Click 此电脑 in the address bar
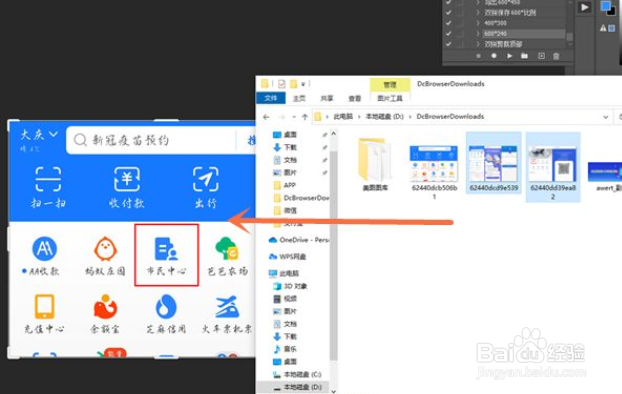The height and width of the screenshot is (394, 622). click(343, 117)
